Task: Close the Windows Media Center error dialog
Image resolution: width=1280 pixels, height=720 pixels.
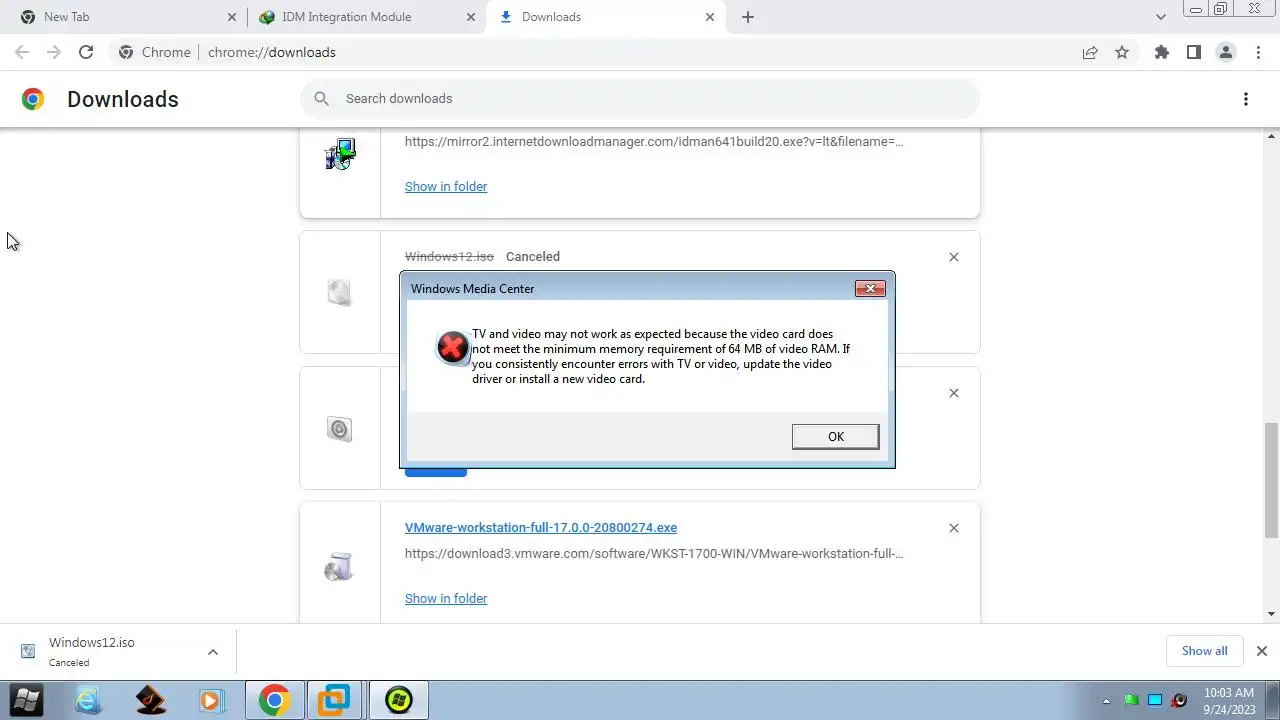Action: 870,288
